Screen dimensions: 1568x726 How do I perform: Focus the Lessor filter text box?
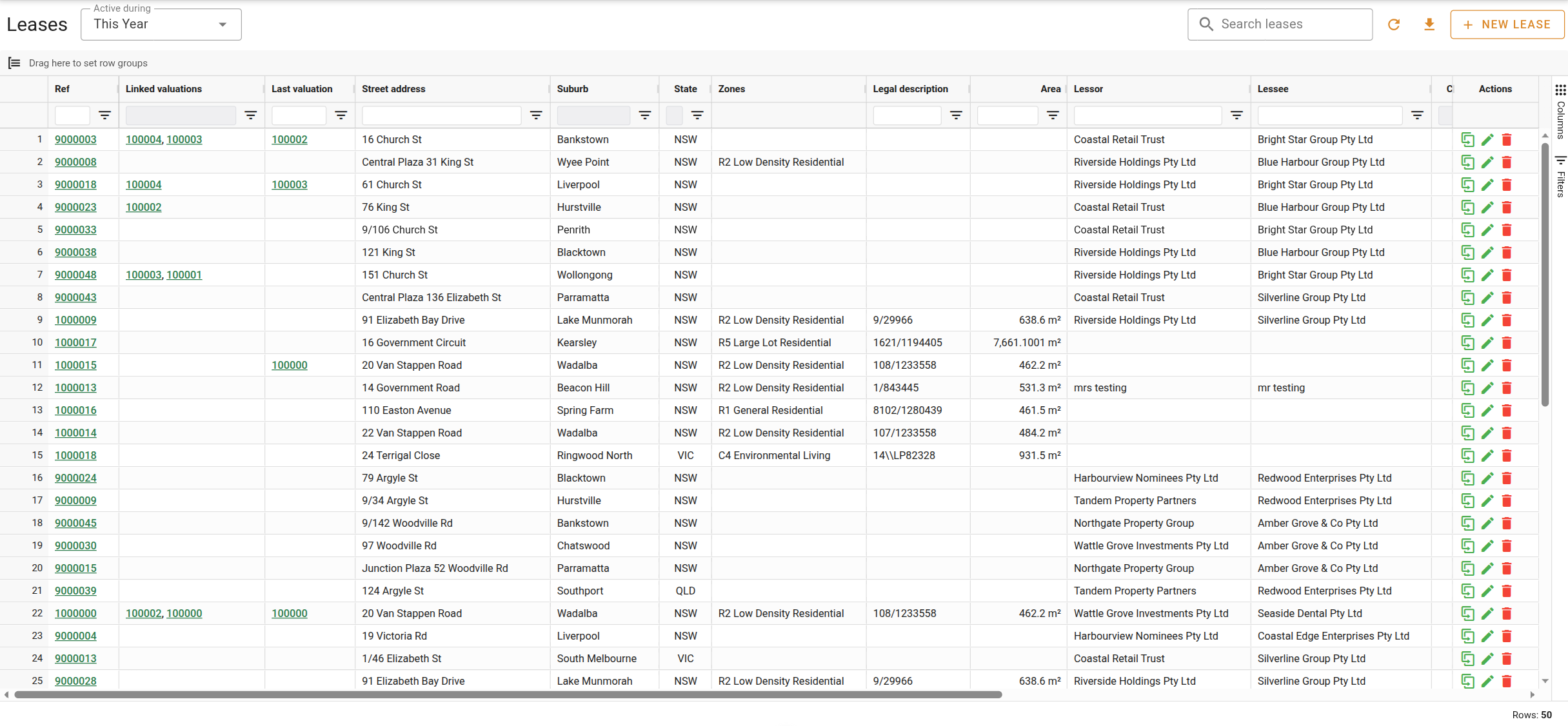point(1147,115)
